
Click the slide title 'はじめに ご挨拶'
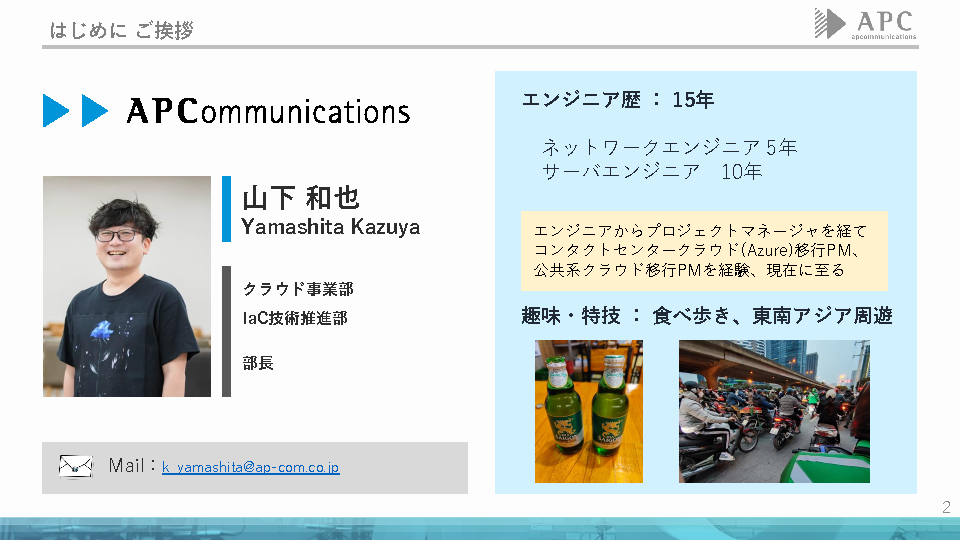coord(122,30)
